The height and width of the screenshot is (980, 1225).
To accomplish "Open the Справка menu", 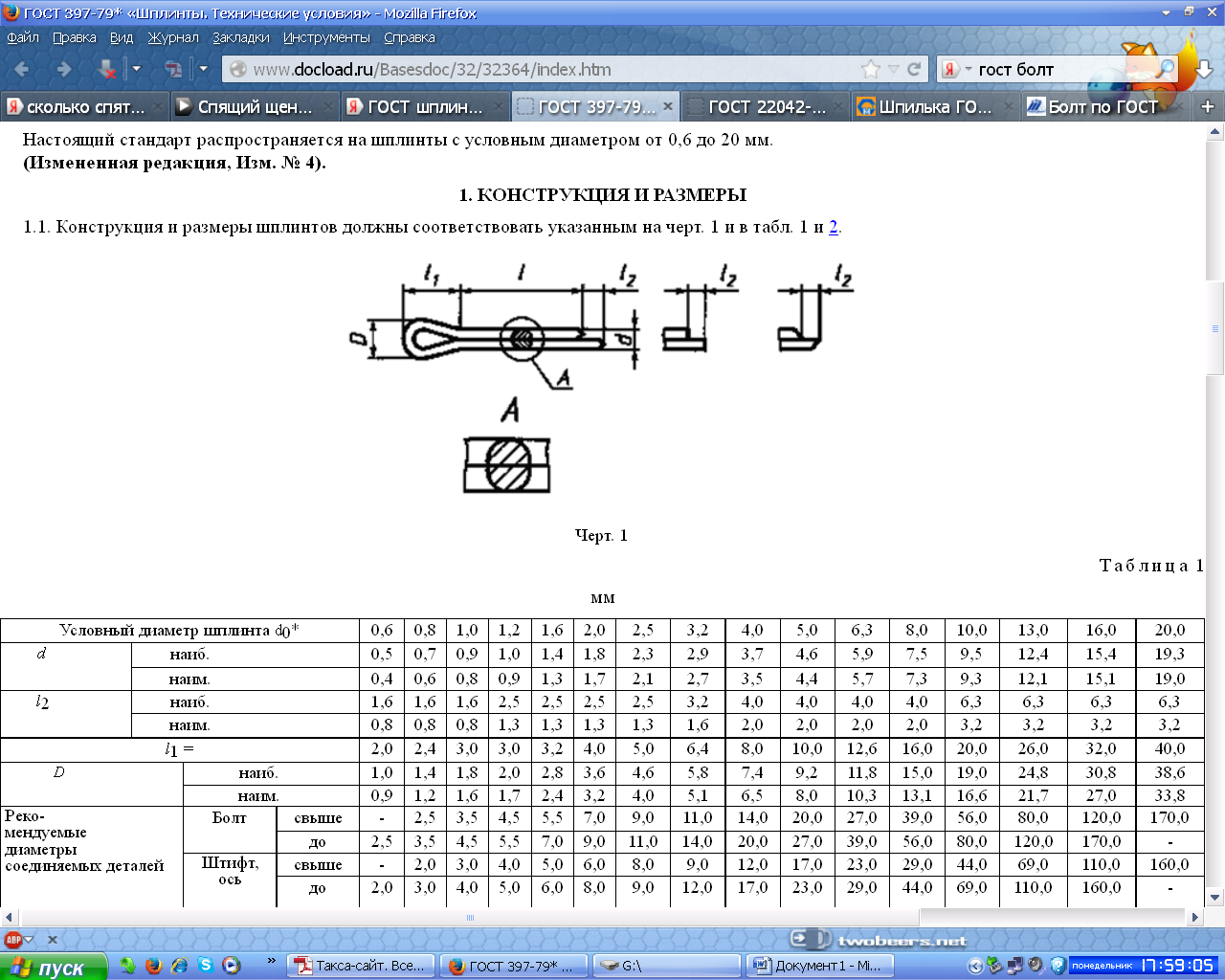I will [x=410, y=37].
